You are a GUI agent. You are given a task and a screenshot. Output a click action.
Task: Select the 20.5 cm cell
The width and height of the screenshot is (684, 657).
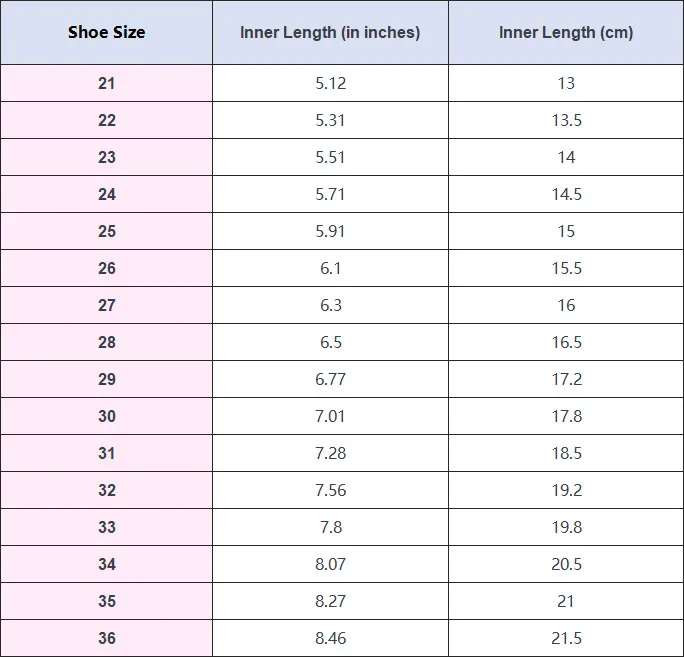566,564
